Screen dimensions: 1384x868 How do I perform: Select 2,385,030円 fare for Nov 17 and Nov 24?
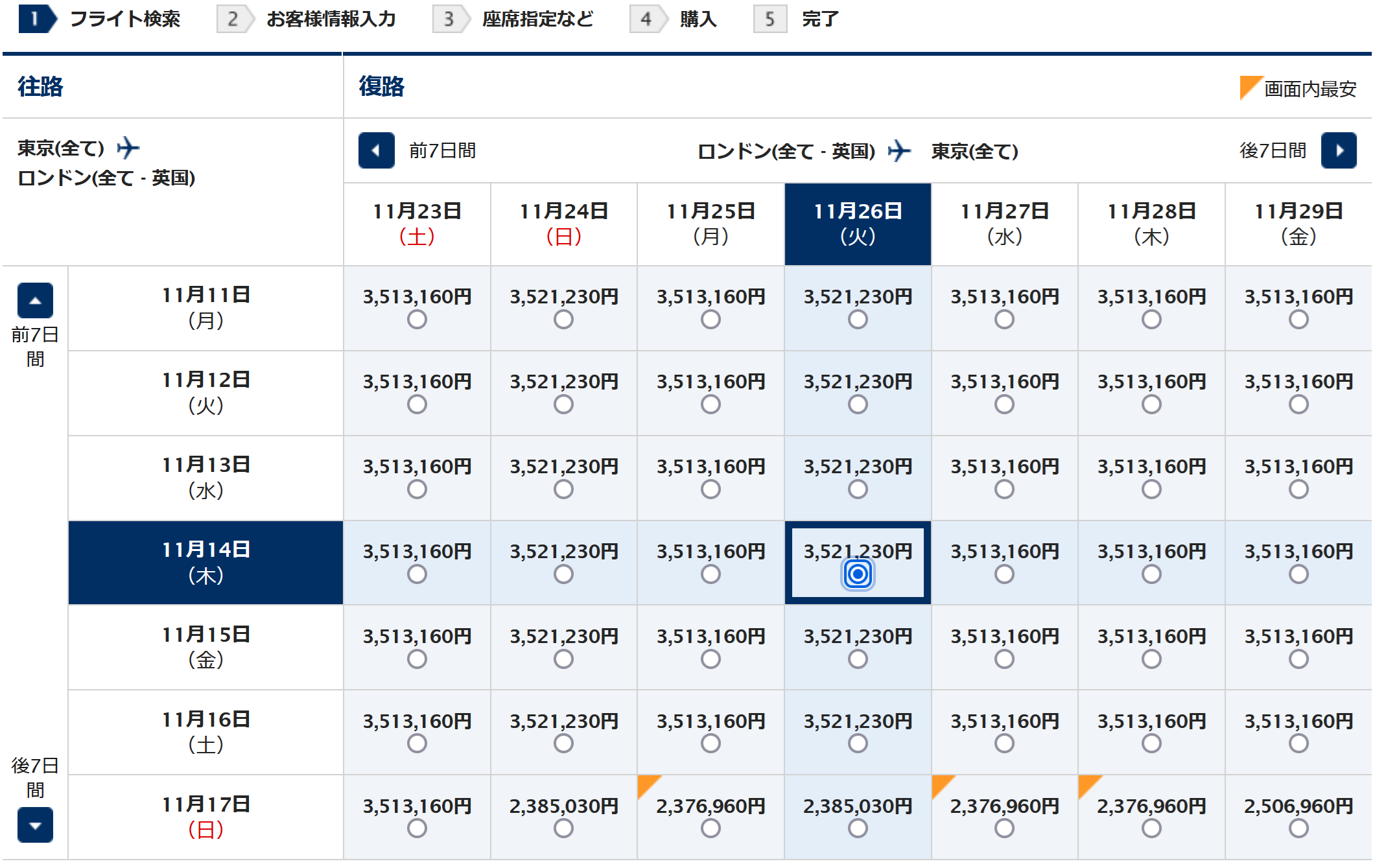coord(563,828)
